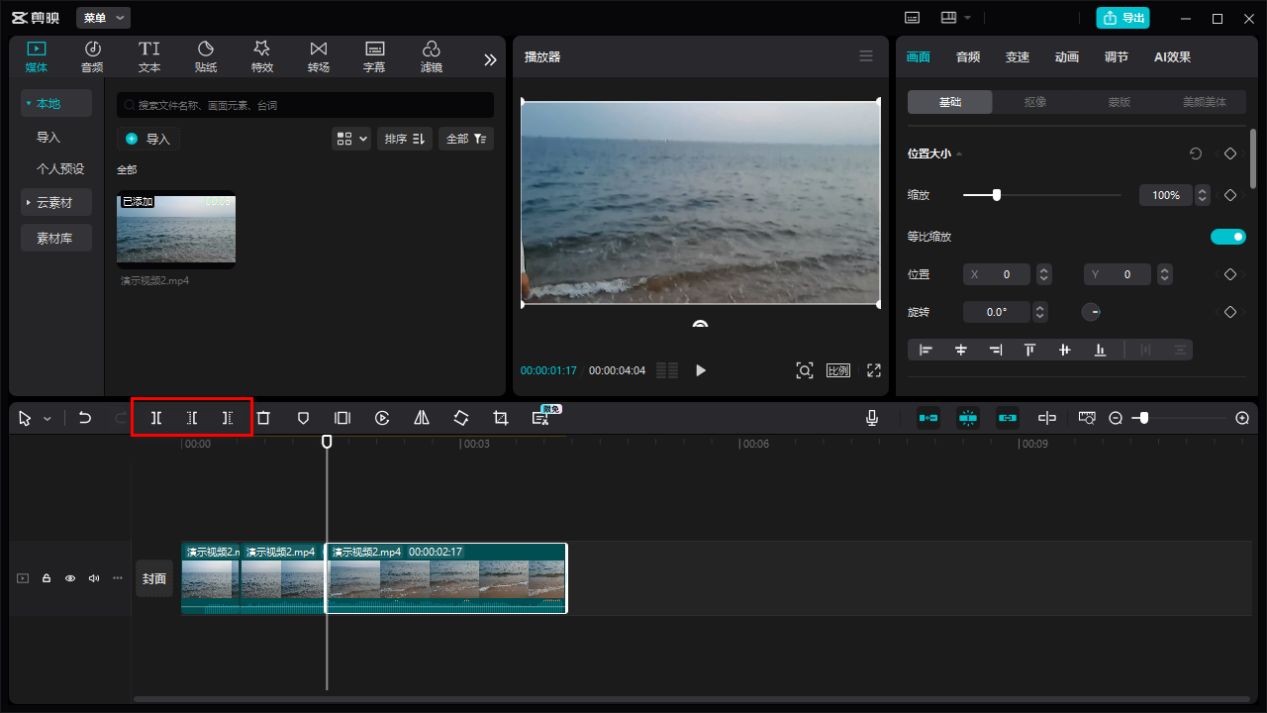
Task: Click the keyboard shortcuts icon in title bar
Action: click(912, 18)
